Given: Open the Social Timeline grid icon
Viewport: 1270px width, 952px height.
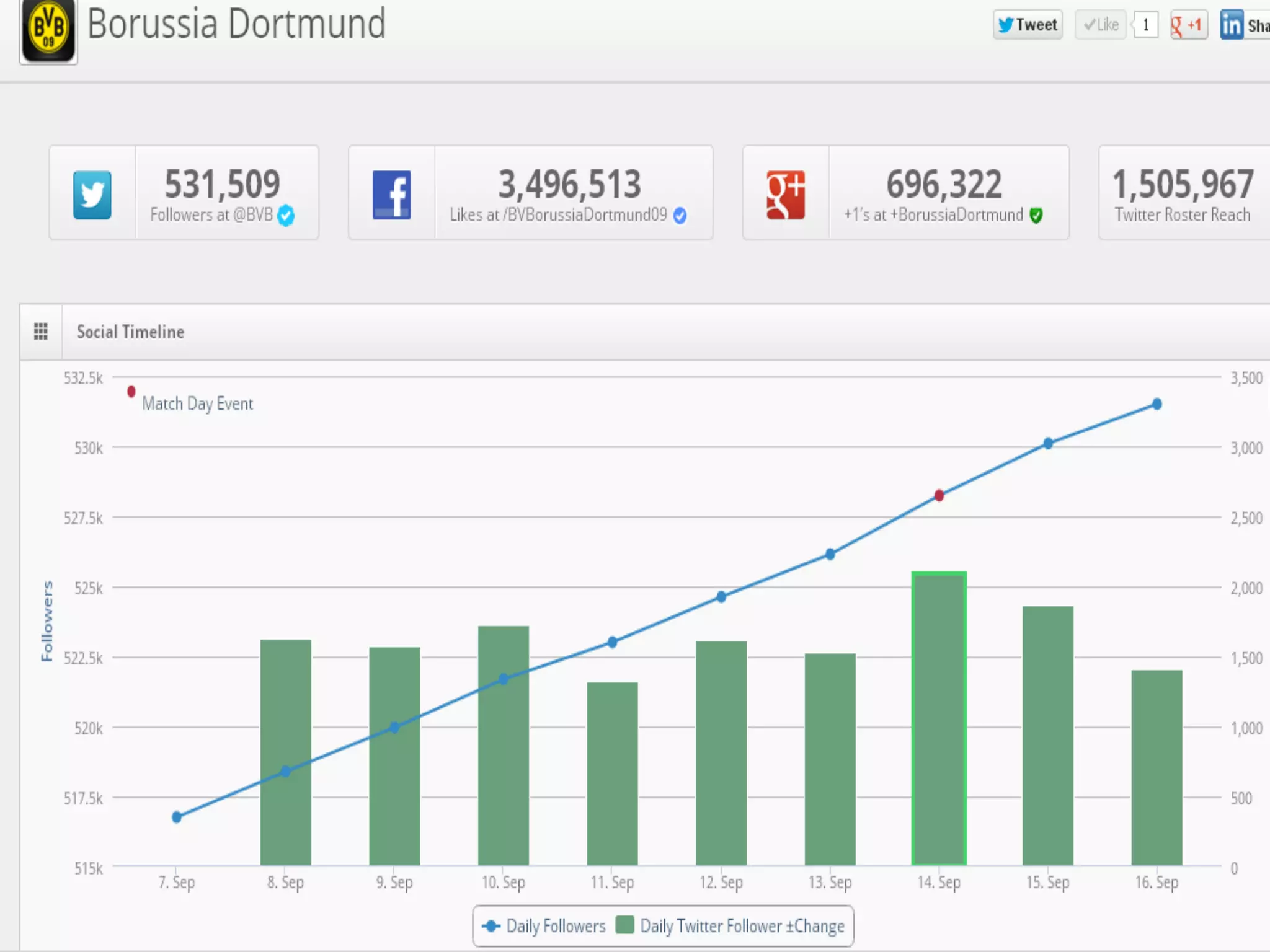Looking at the screenshot, I should (x=41, y=332).
